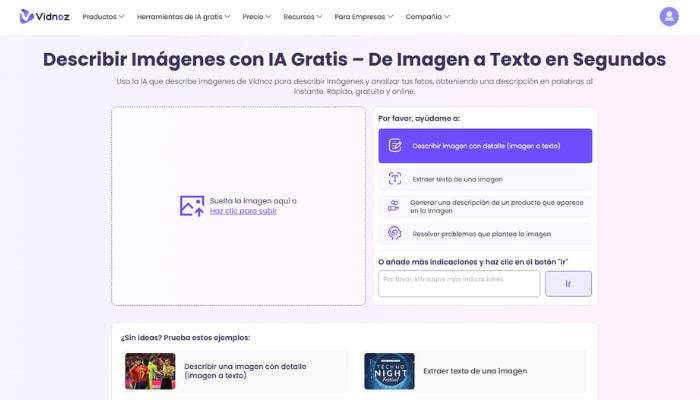Expand the chevron next to Para Empresas

point(390,17)
